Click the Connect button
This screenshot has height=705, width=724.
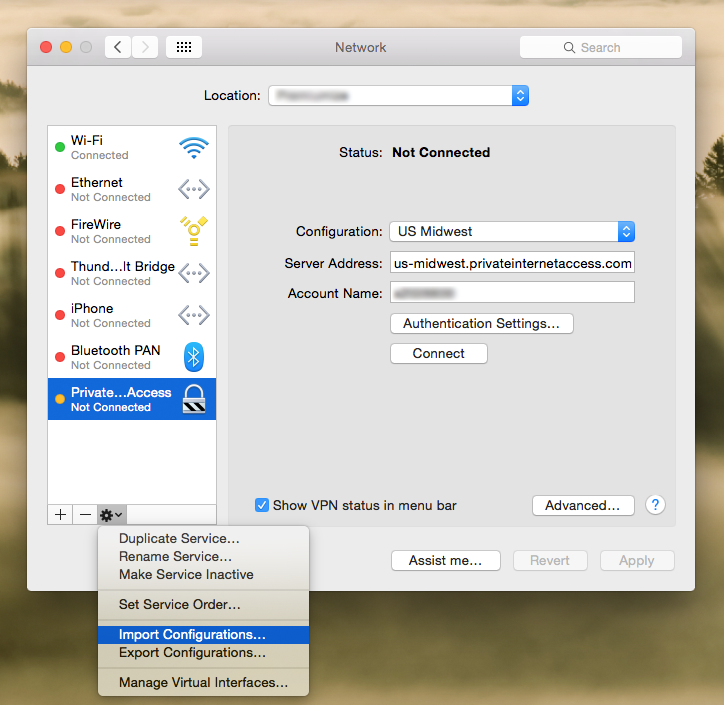tap(439, 354)
